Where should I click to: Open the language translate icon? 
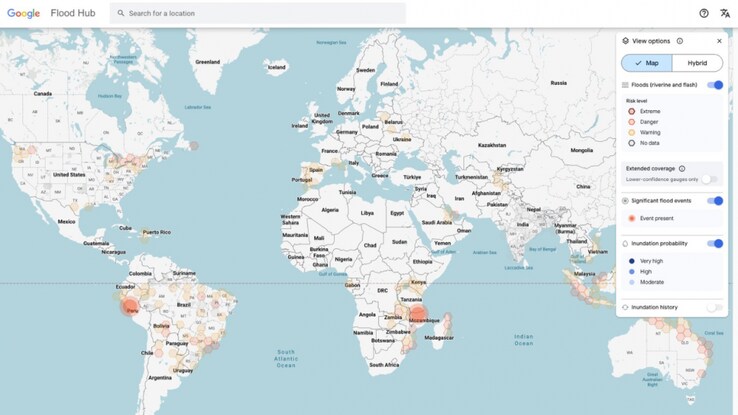pyautogui.click(x=725, y=13)
